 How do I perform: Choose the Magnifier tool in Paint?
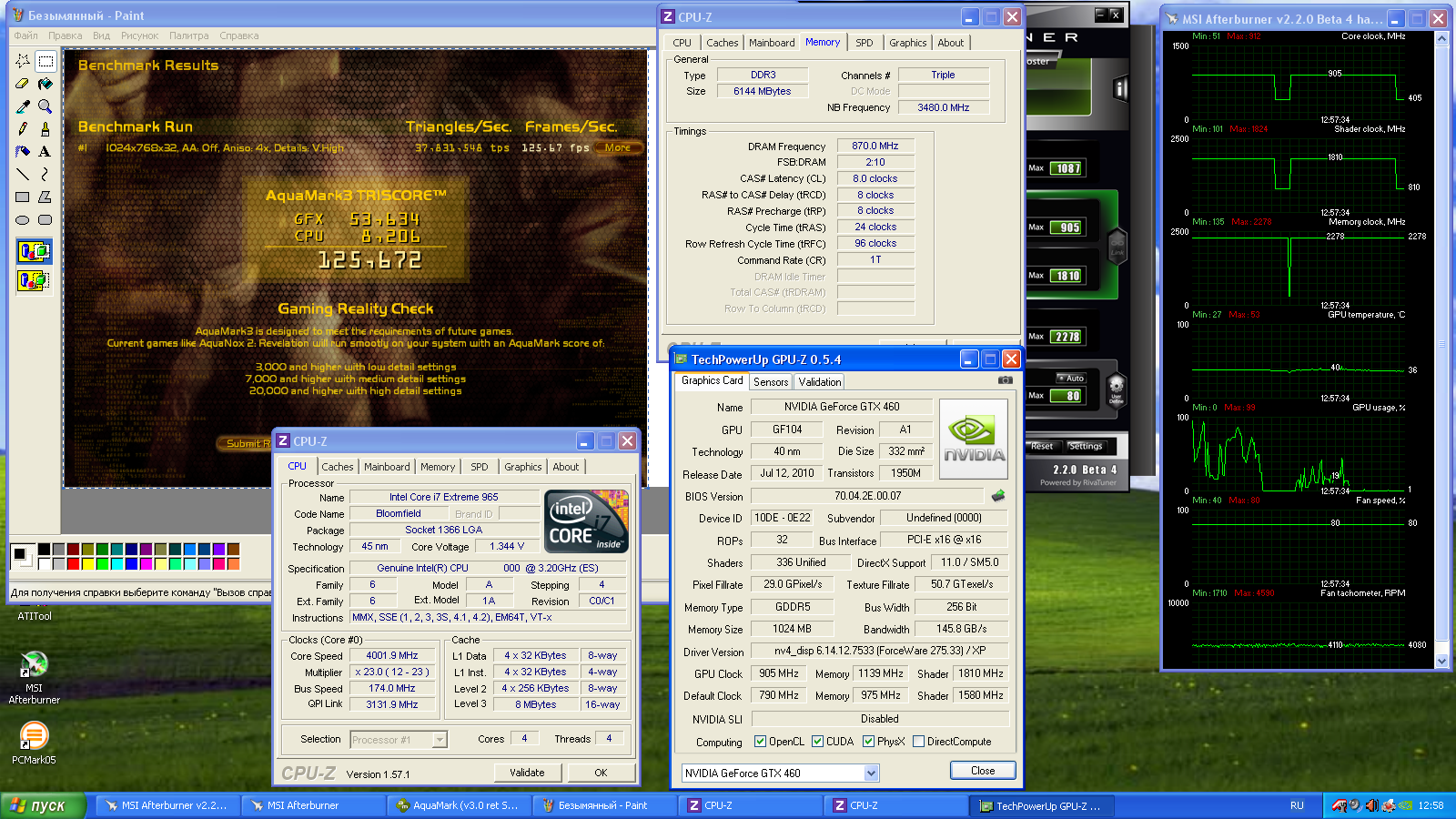pos(45,106)
